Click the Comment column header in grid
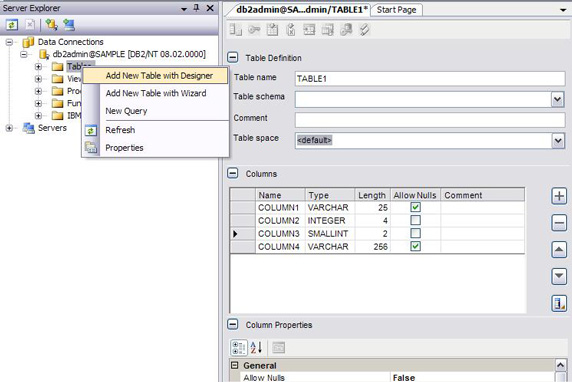The image size is (572, 382). point(483,195)
